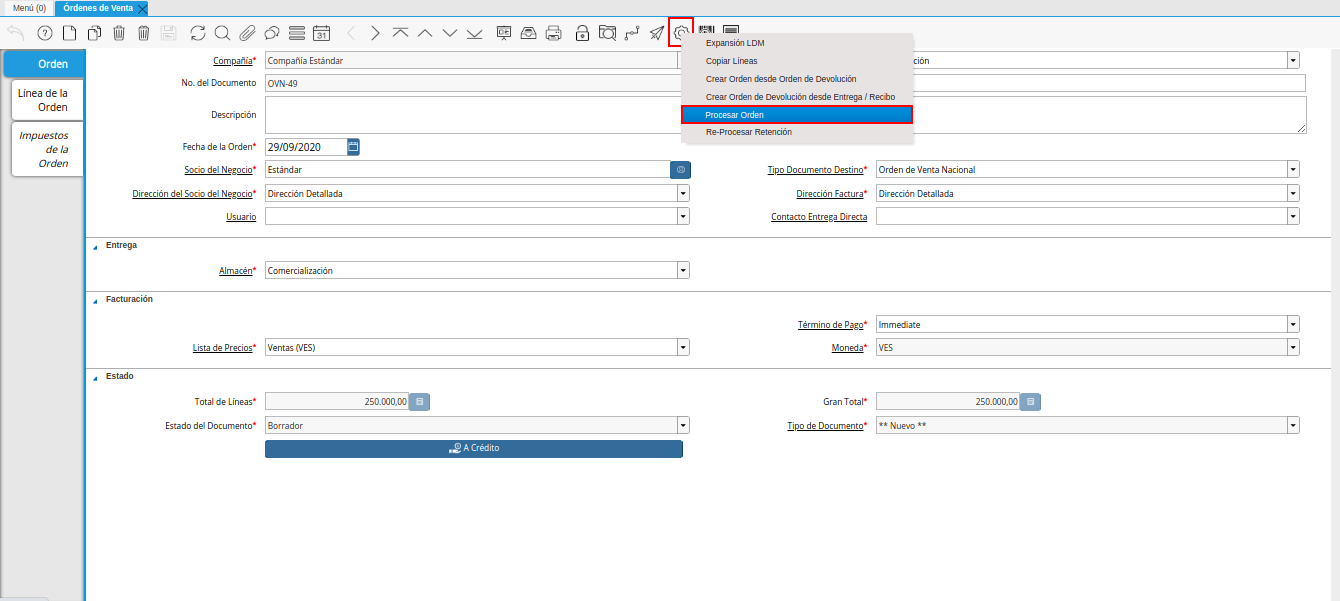Screen dimensions: 1340x601
Task: Choose Copiar Líneas in the process menu
Action: (x=732, y=61)
